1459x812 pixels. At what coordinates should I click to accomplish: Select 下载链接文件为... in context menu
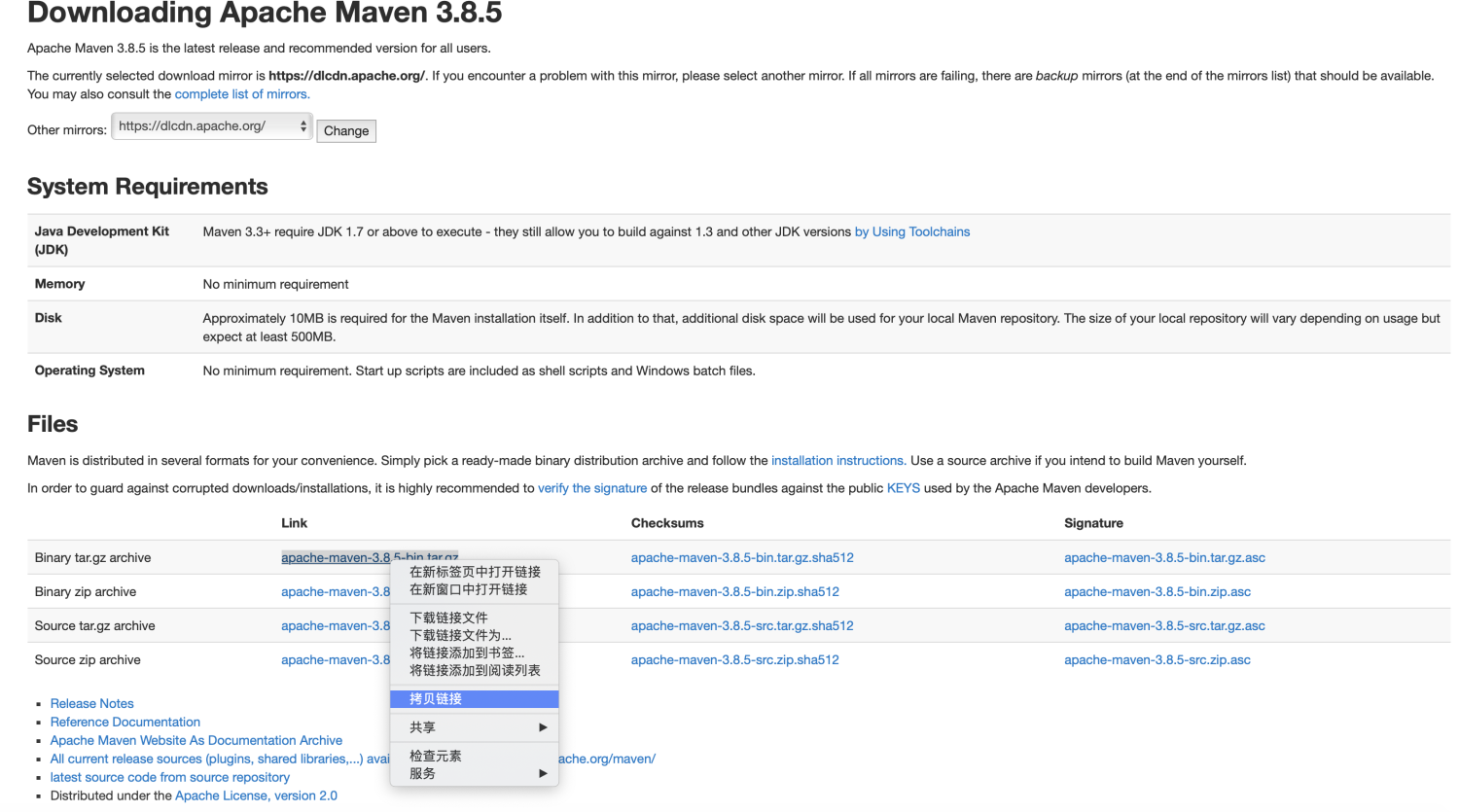coord(475,635)
